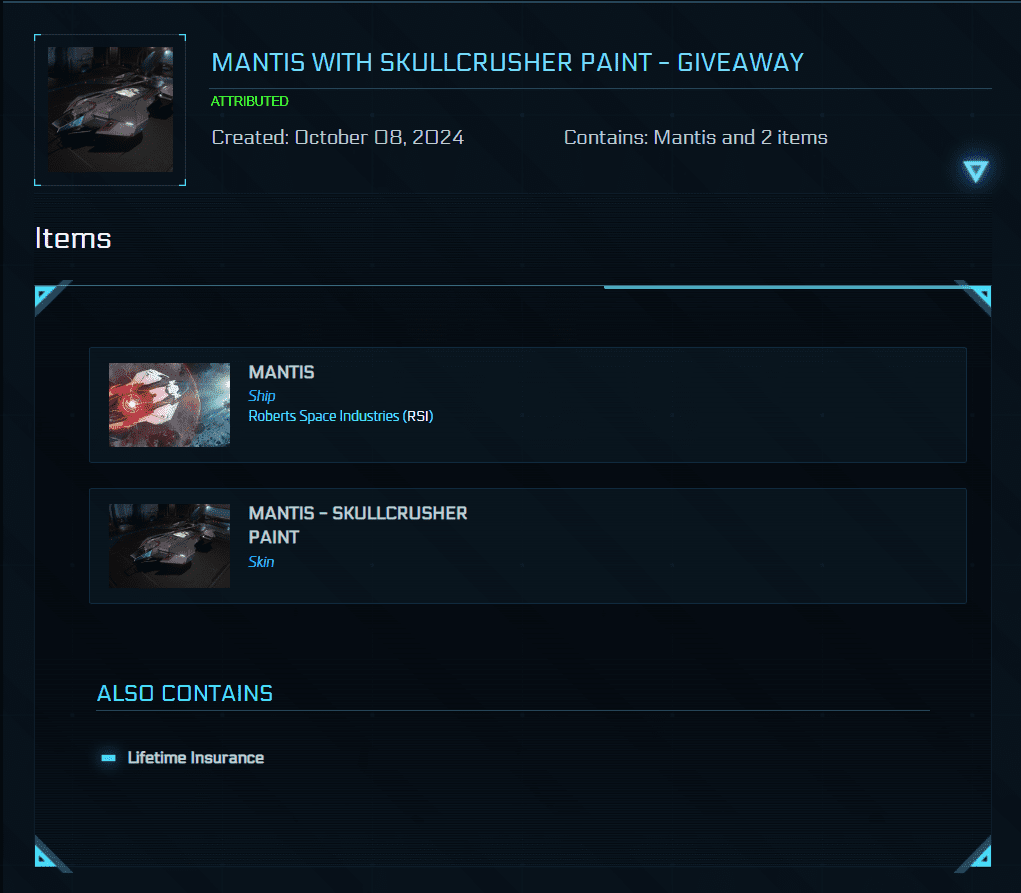Click the pledge thumbnail in the header
This screenshot has width=1021, height=893.
click(x=110, y=109)
